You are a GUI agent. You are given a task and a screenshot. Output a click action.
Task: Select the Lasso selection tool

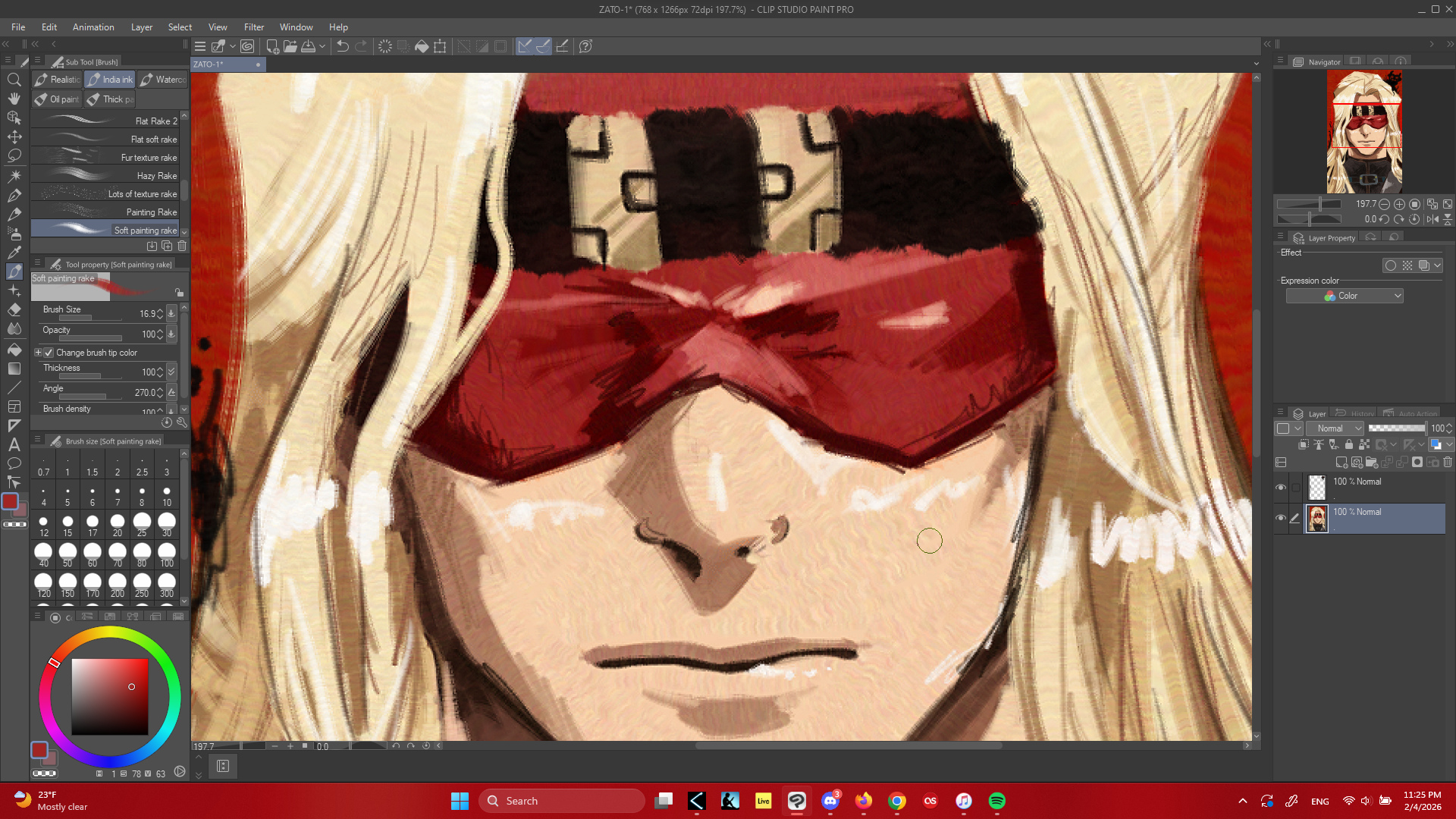coord(14,156)
